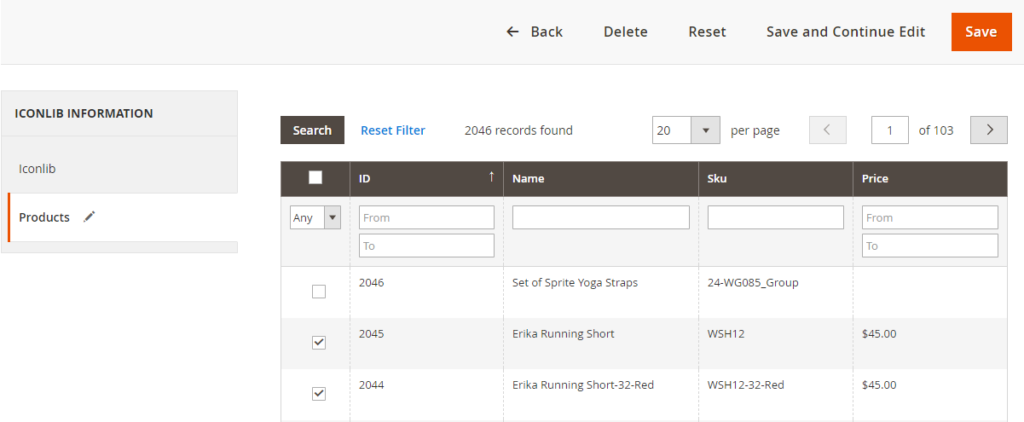Click the Reset Filter link
1024x422 pixels.
point(393,130)
